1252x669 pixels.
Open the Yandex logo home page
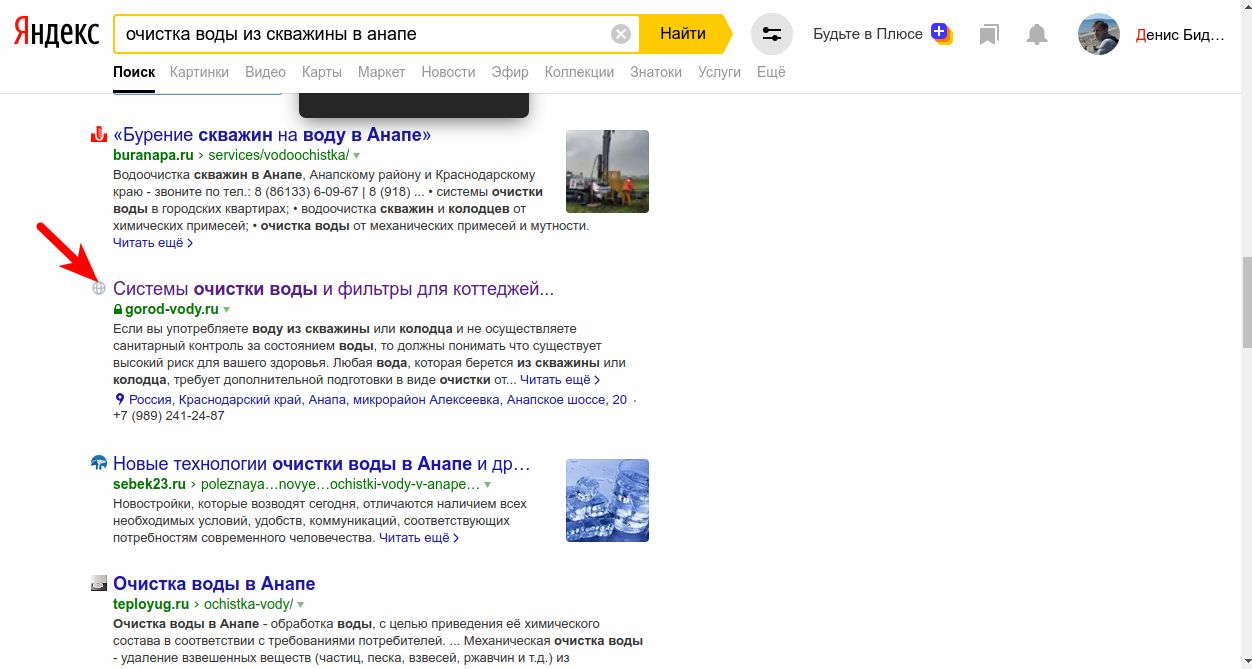pyautogui.click(x=56, y=34)
